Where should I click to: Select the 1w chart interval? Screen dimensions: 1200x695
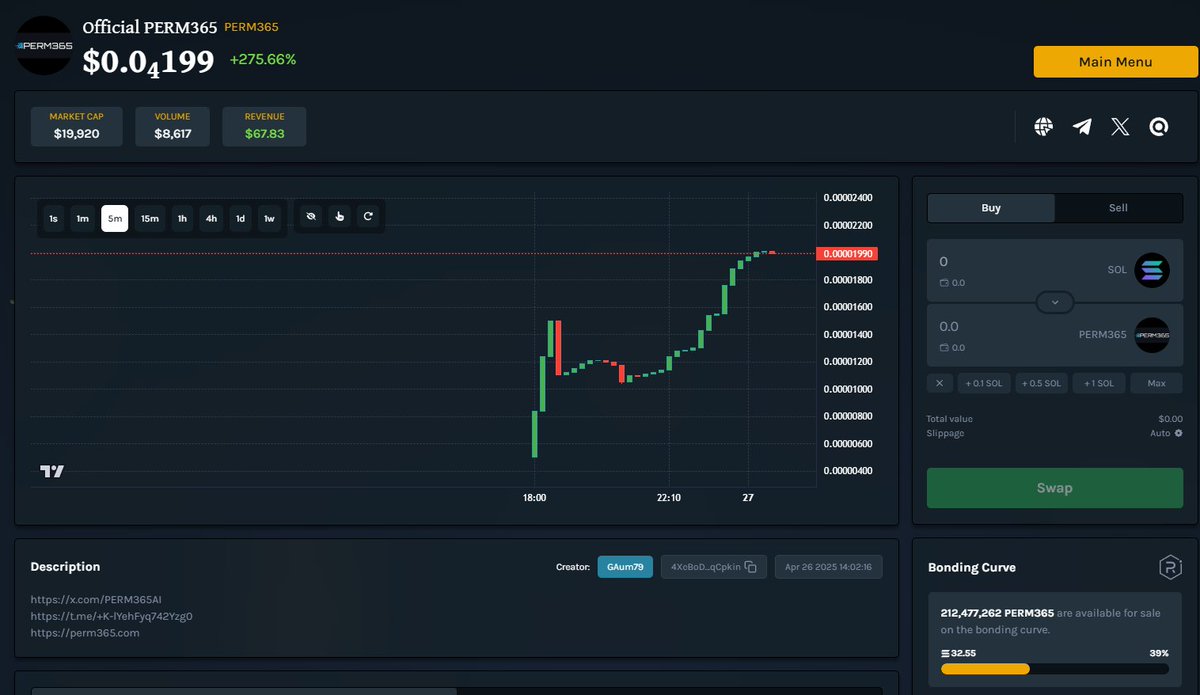coord(269,218)
